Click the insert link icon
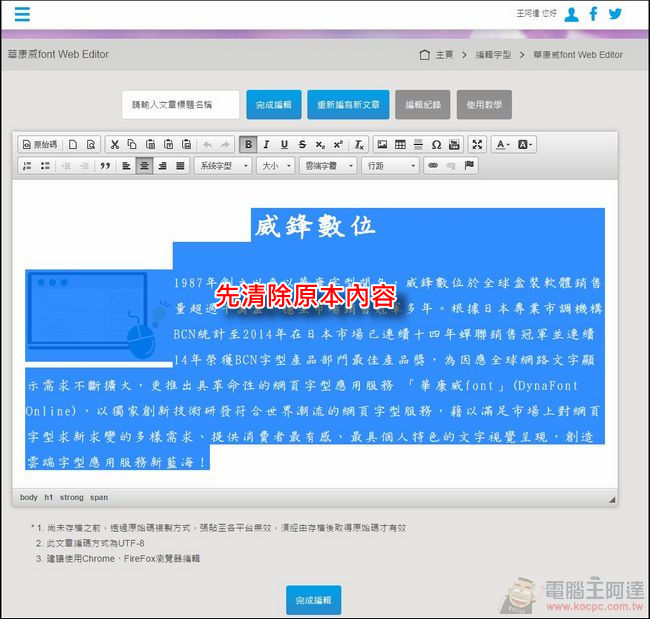The image size is (650, 619). 433,165
